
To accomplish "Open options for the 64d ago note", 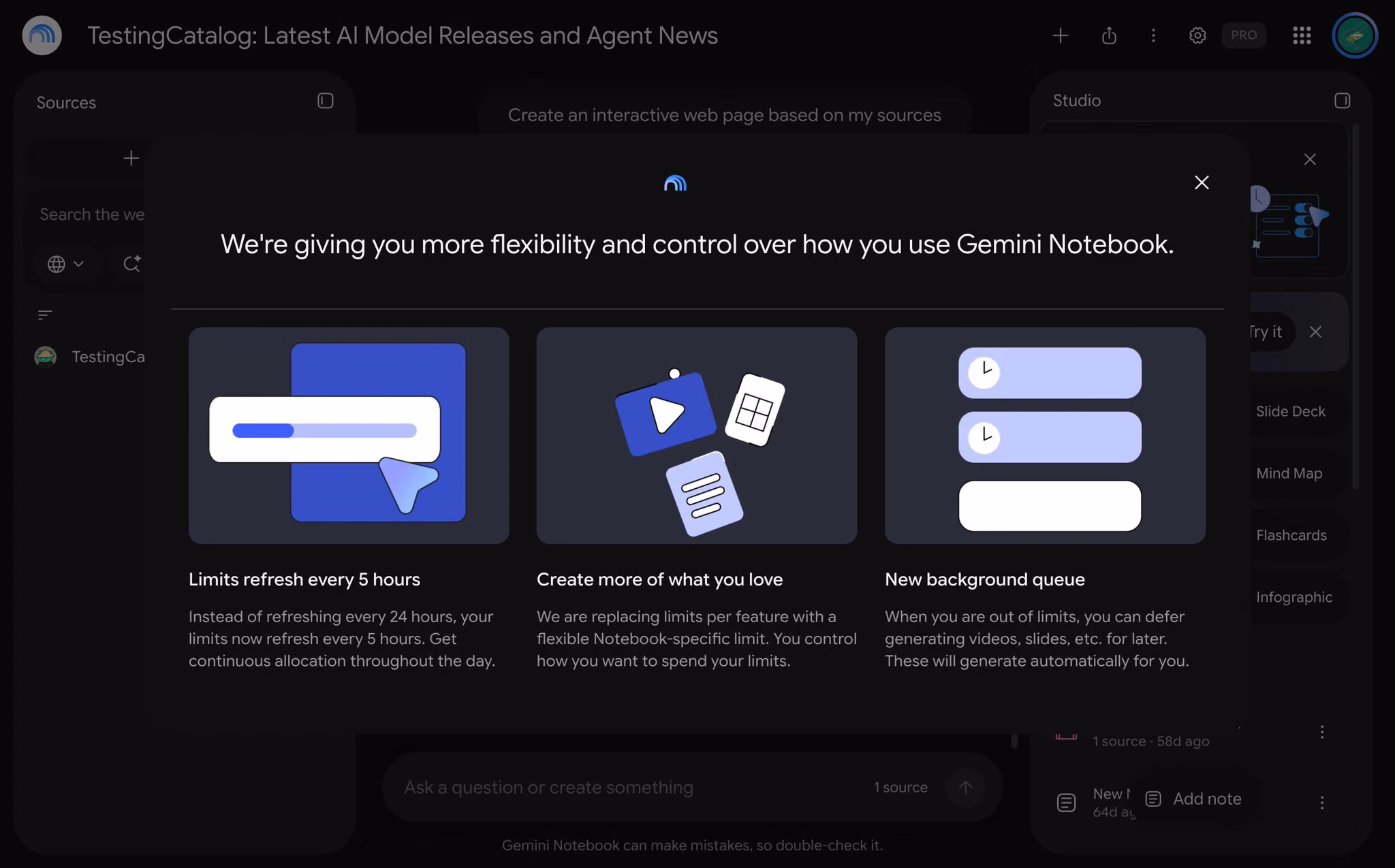I will coord(1321,803).
